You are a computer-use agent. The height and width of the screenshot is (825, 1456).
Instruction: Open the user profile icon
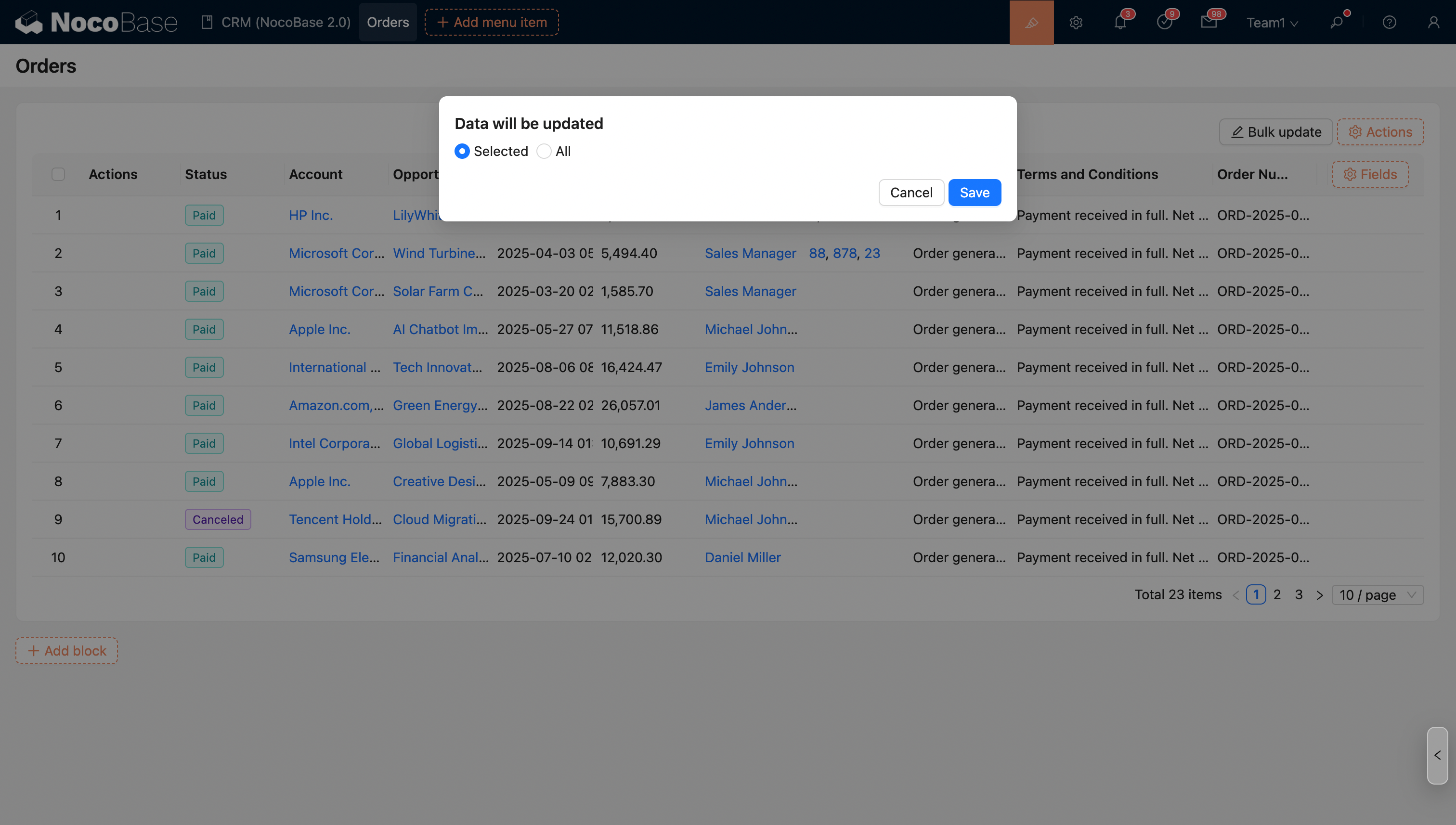[x=1433, y=22]
